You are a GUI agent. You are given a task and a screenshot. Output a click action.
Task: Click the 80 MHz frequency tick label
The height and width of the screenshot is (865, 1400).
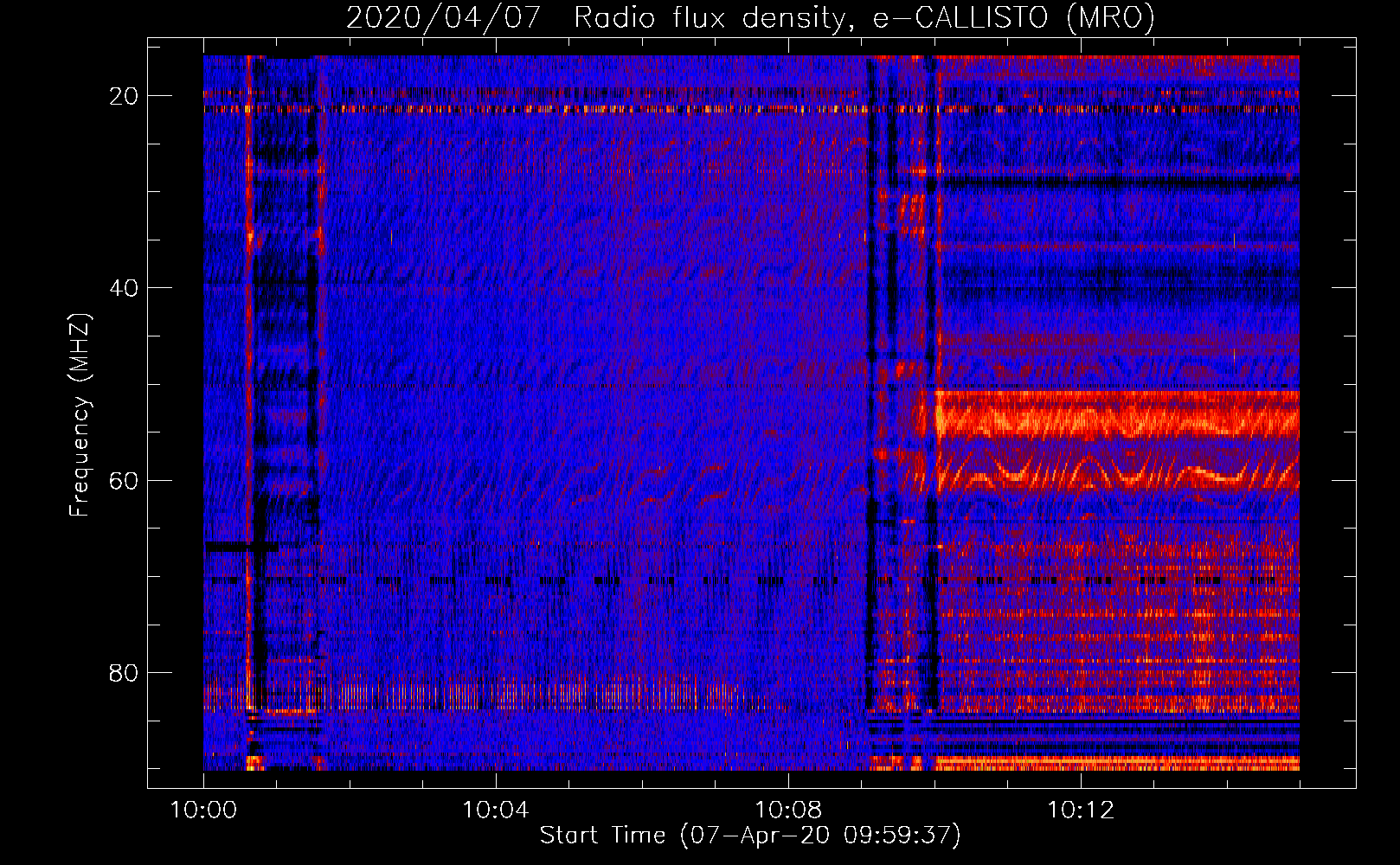coord(124,672)
